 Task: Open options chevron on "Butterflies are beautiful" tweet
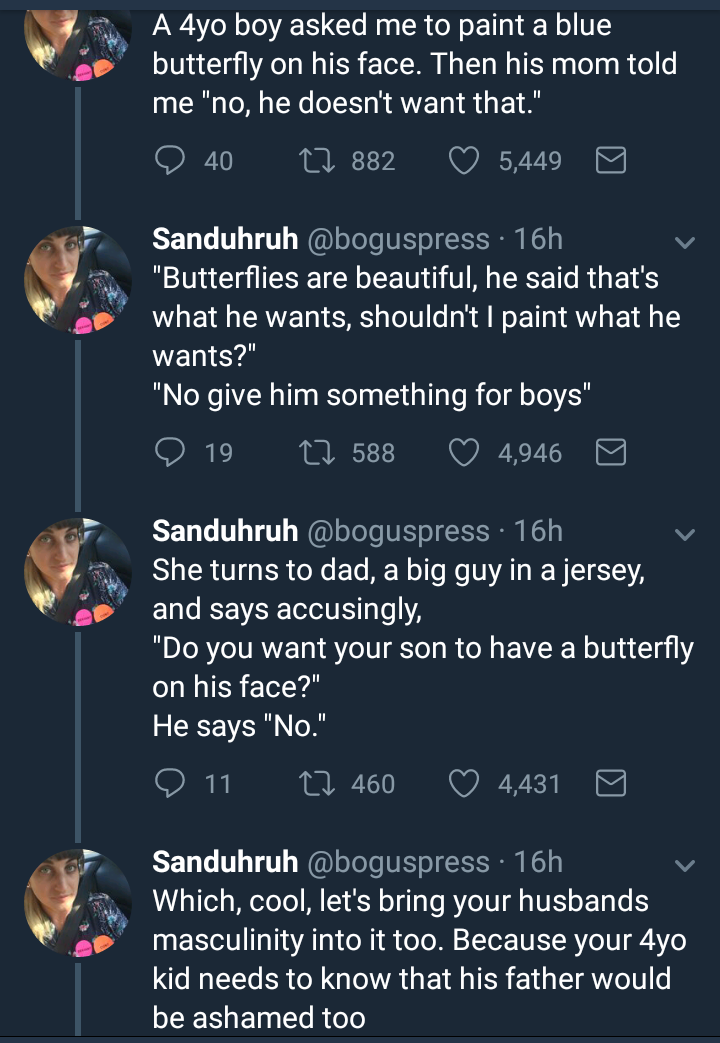tap(684, 242)
